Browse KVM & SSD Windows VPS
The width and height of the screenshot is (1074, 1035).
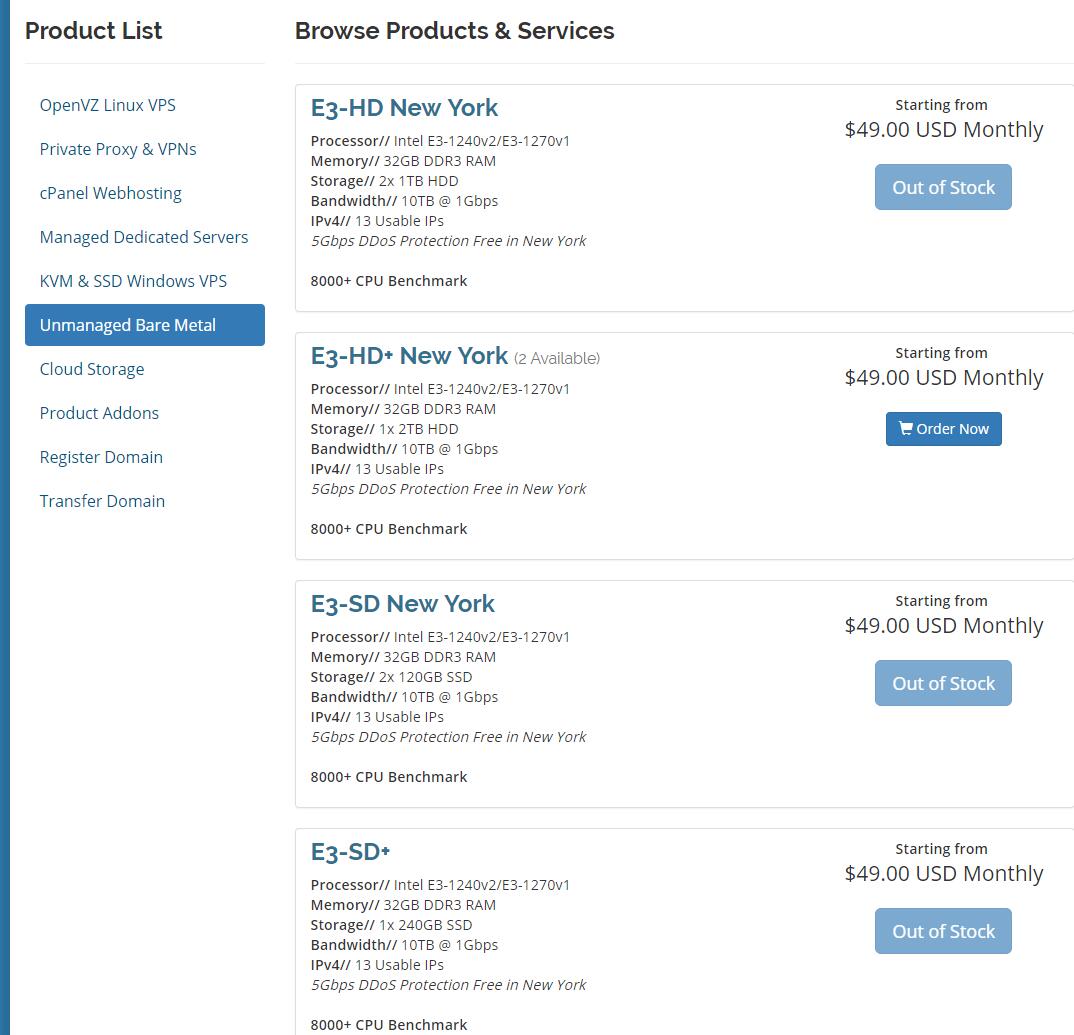point(133,281)
